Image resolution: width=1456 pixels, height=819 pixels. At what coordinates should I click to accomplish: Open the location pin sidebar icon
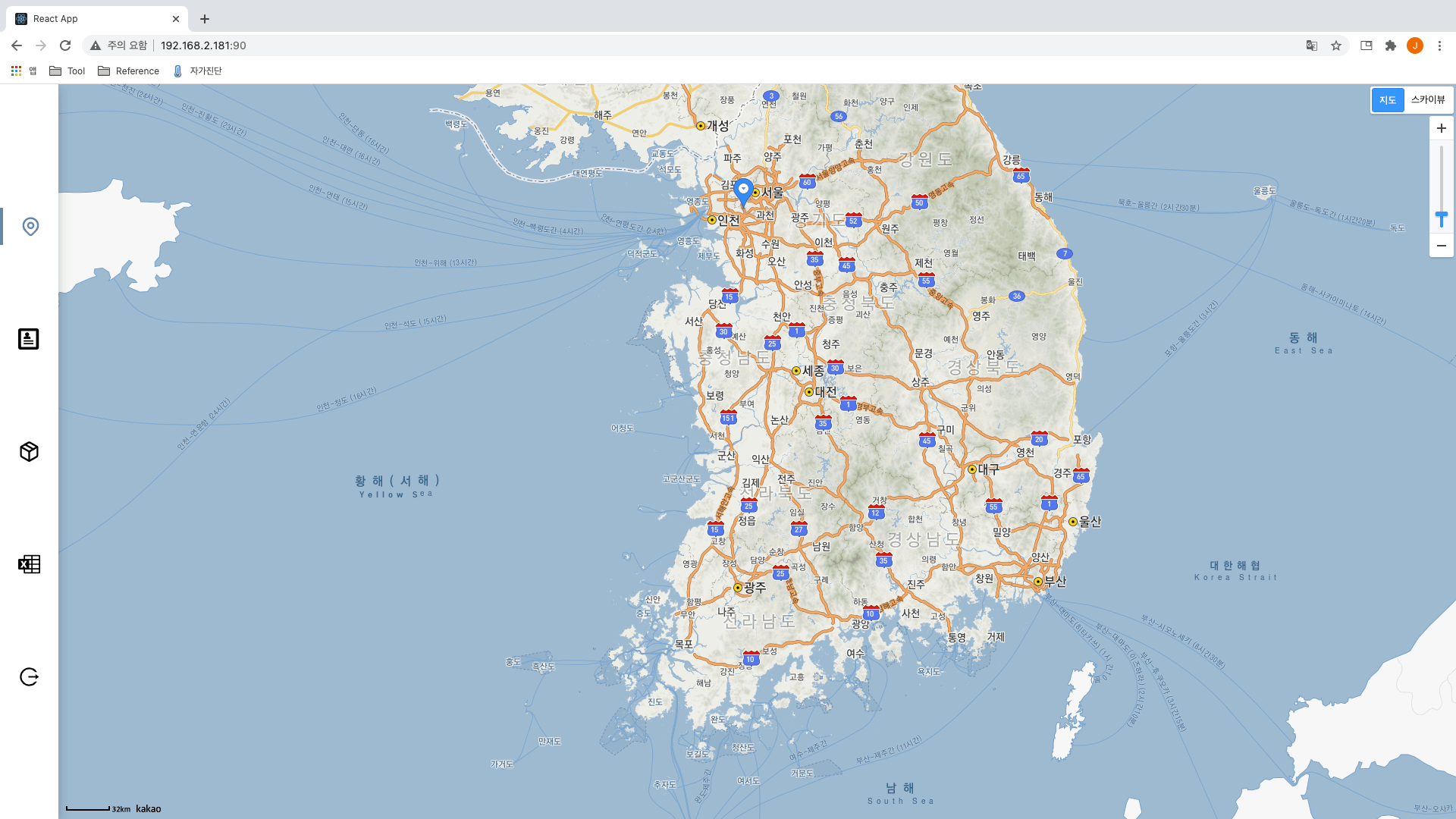tap(30, 227)
